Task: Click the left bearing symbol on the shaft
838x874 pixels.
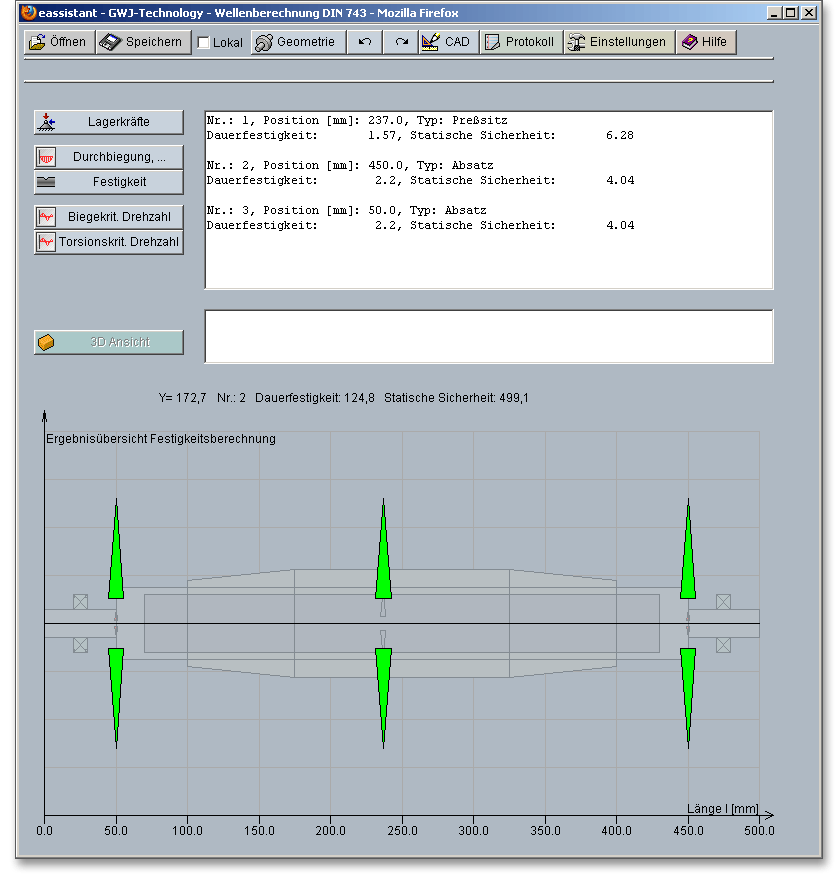Action: coord(80,602)
